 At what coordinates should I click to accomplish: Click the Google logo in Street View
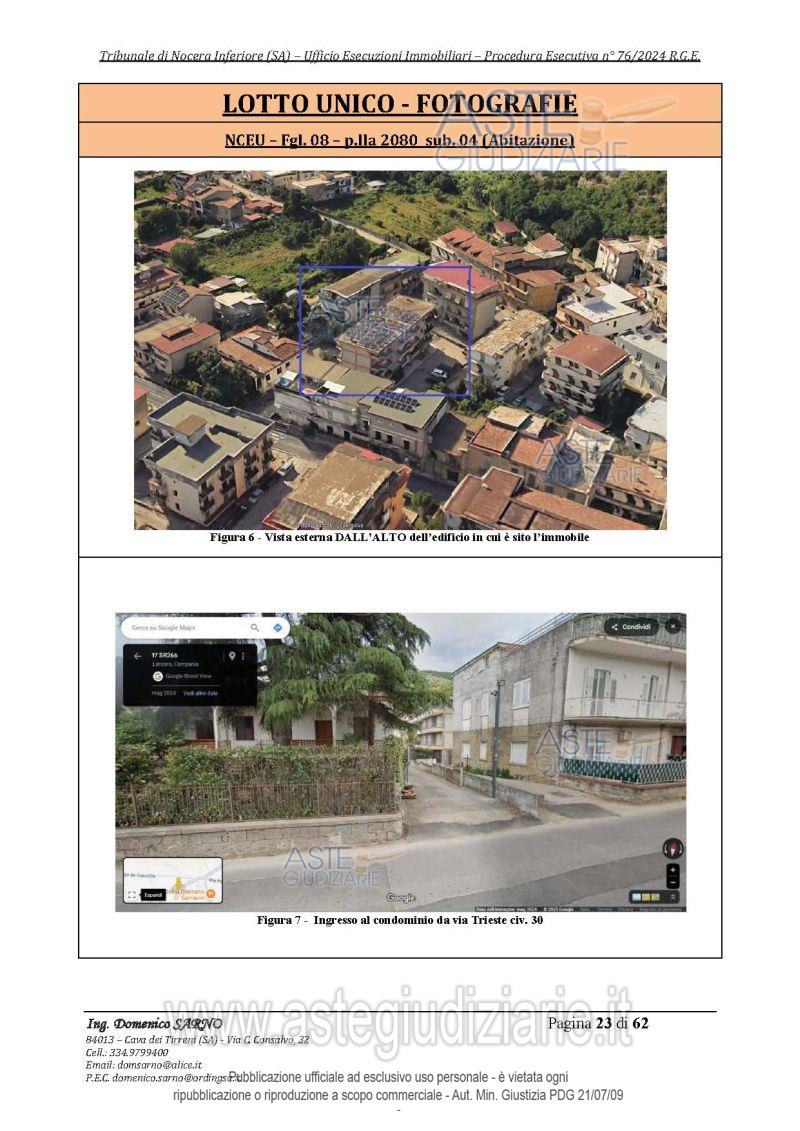pyautogui.click(x=400, y=898)
